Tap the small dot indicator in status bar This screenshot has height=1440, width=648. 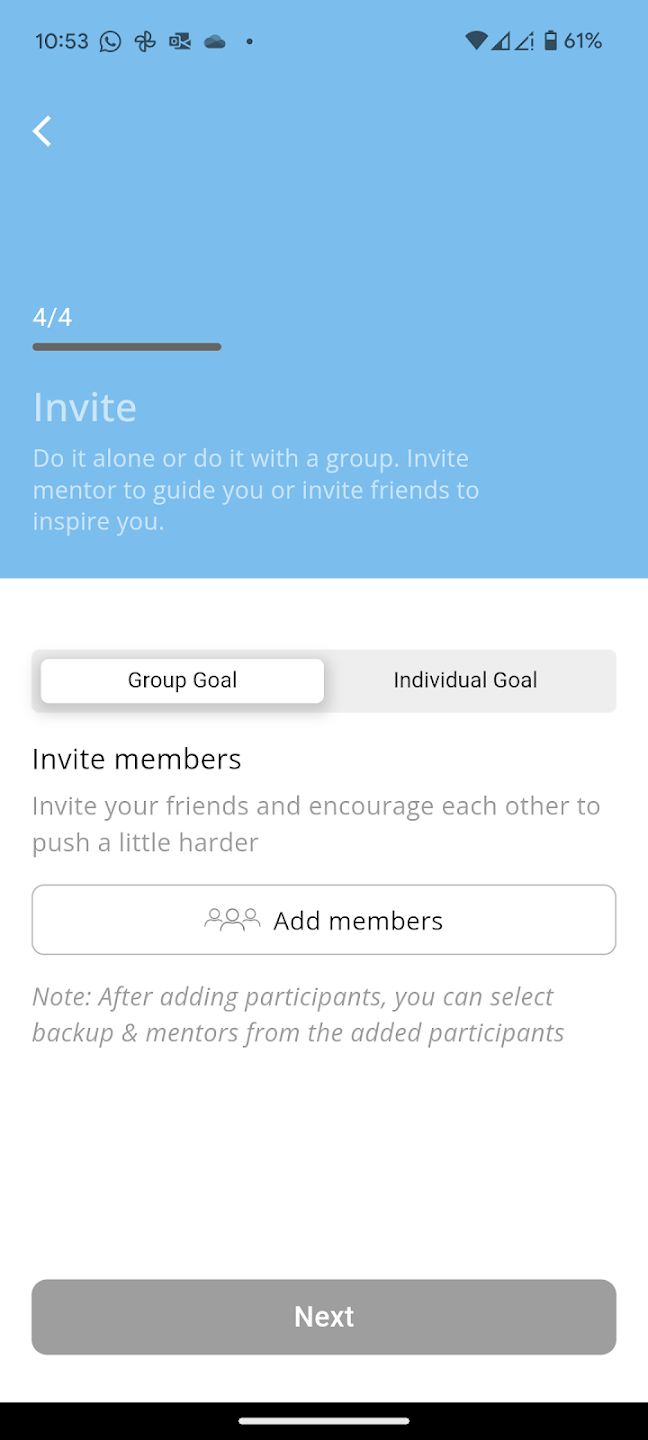click(249, 41)
